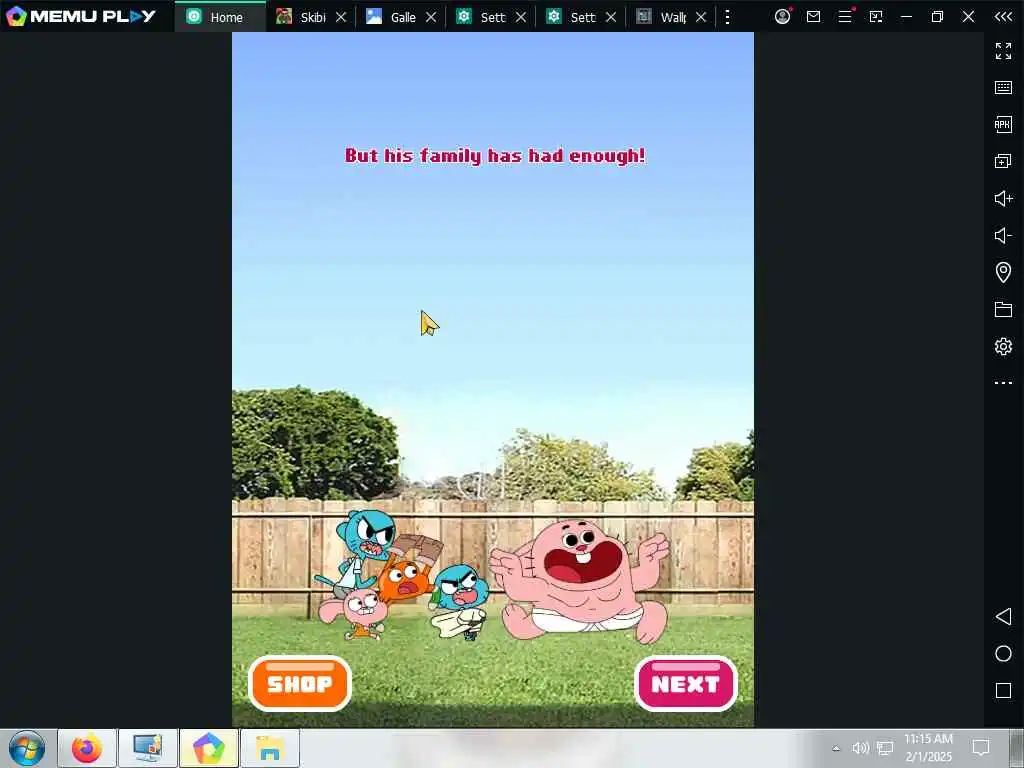Open the MEmu account profile icon
The image size is (1024, 768).
[782, 16]
